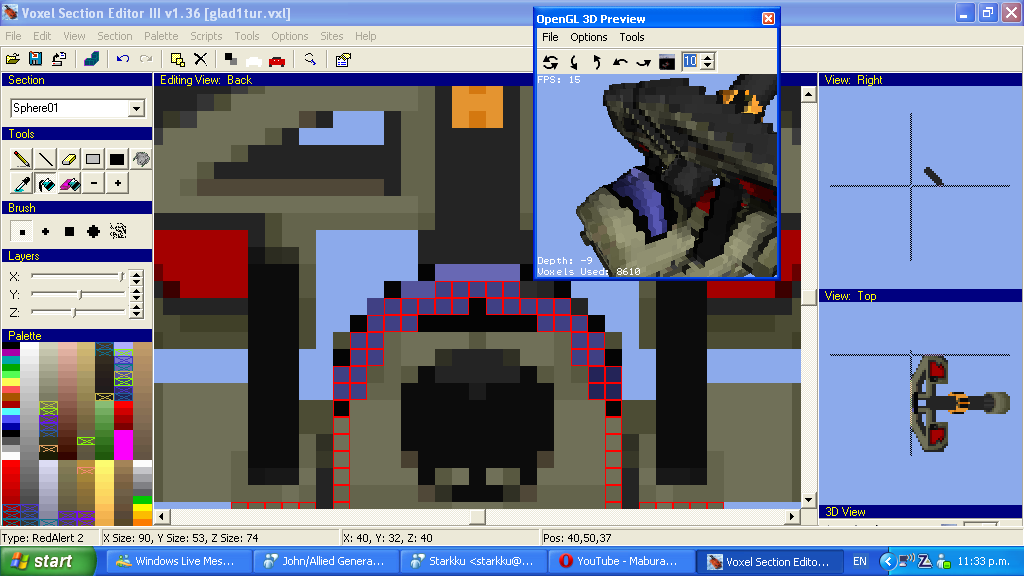Choose the large cross-shaped brush
This screenshot has height=576, width=1024.
pos(93,231)
